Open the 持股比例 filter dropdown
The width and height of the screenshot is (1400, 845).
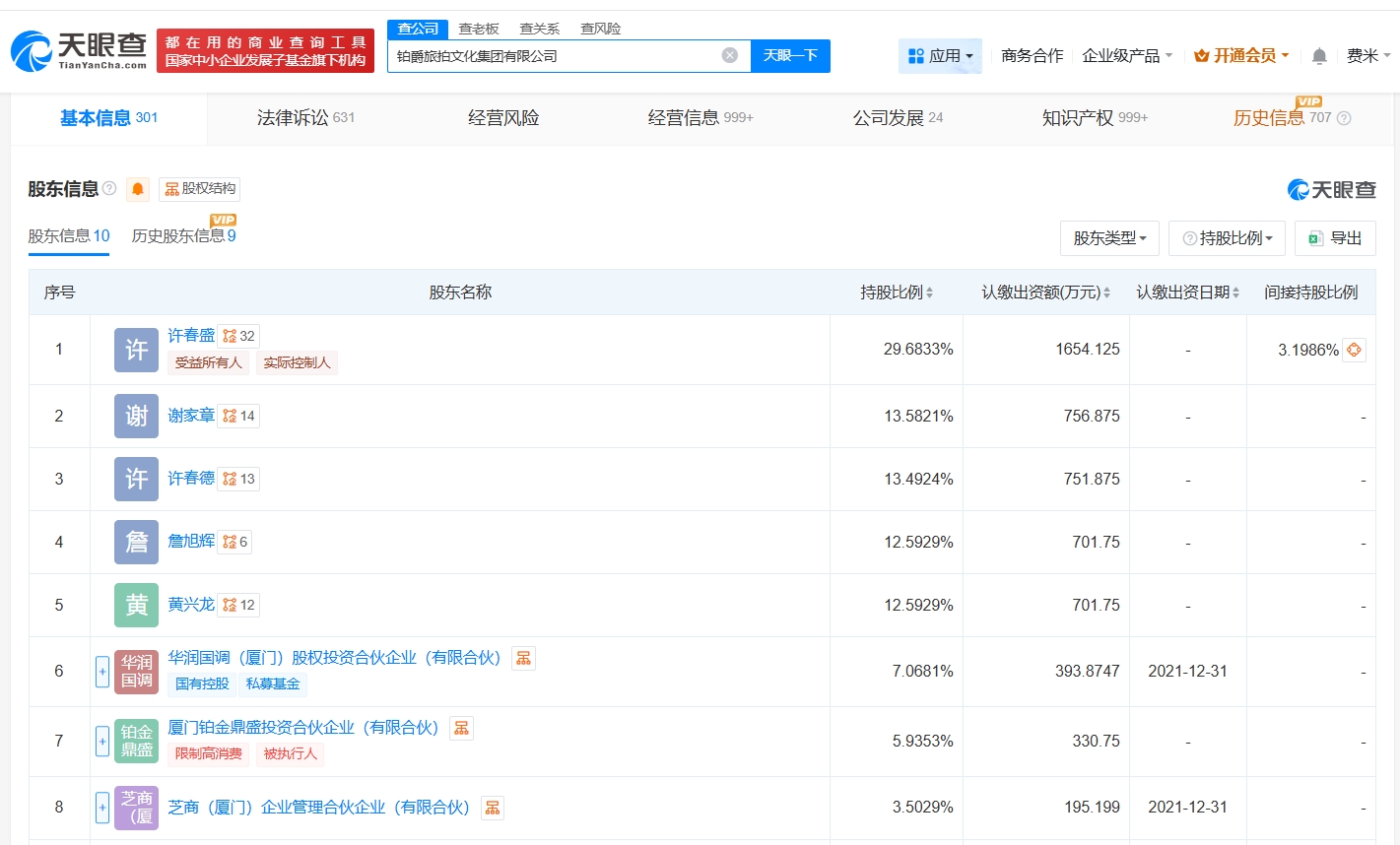1227,238
